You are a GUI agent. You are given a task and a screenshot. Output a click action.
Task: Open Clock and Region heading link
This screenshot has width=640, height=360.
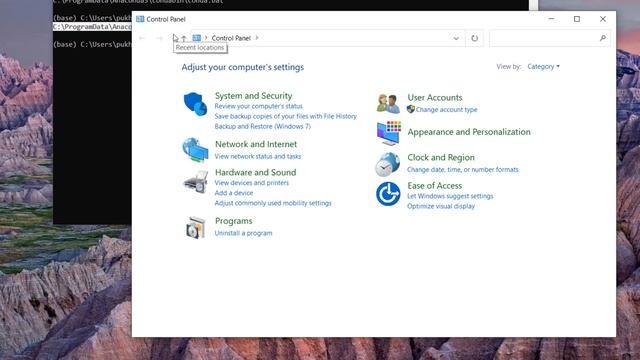441,157
